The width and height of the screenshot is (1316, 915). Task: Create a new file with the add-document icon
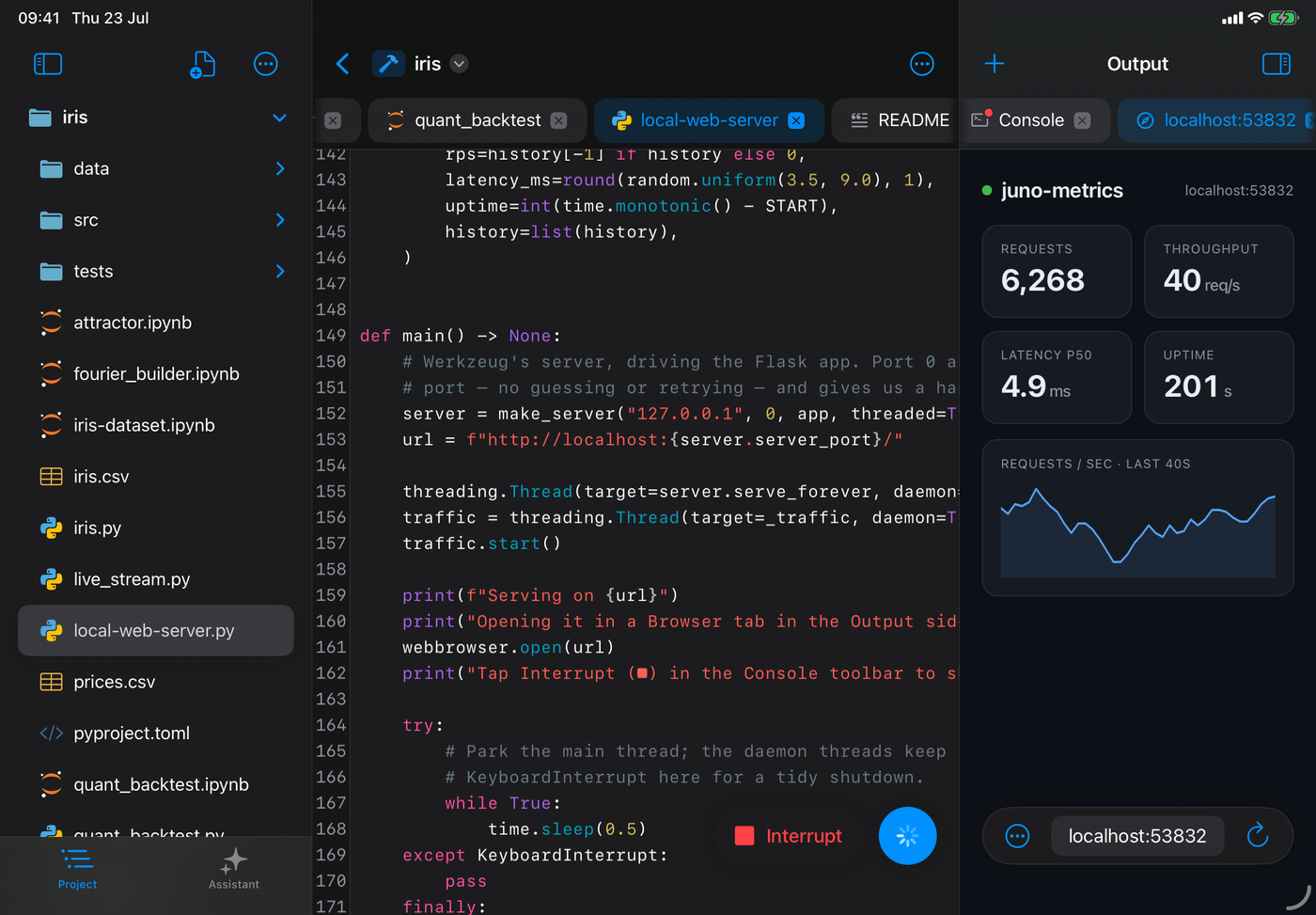click(x=202, y=64)
